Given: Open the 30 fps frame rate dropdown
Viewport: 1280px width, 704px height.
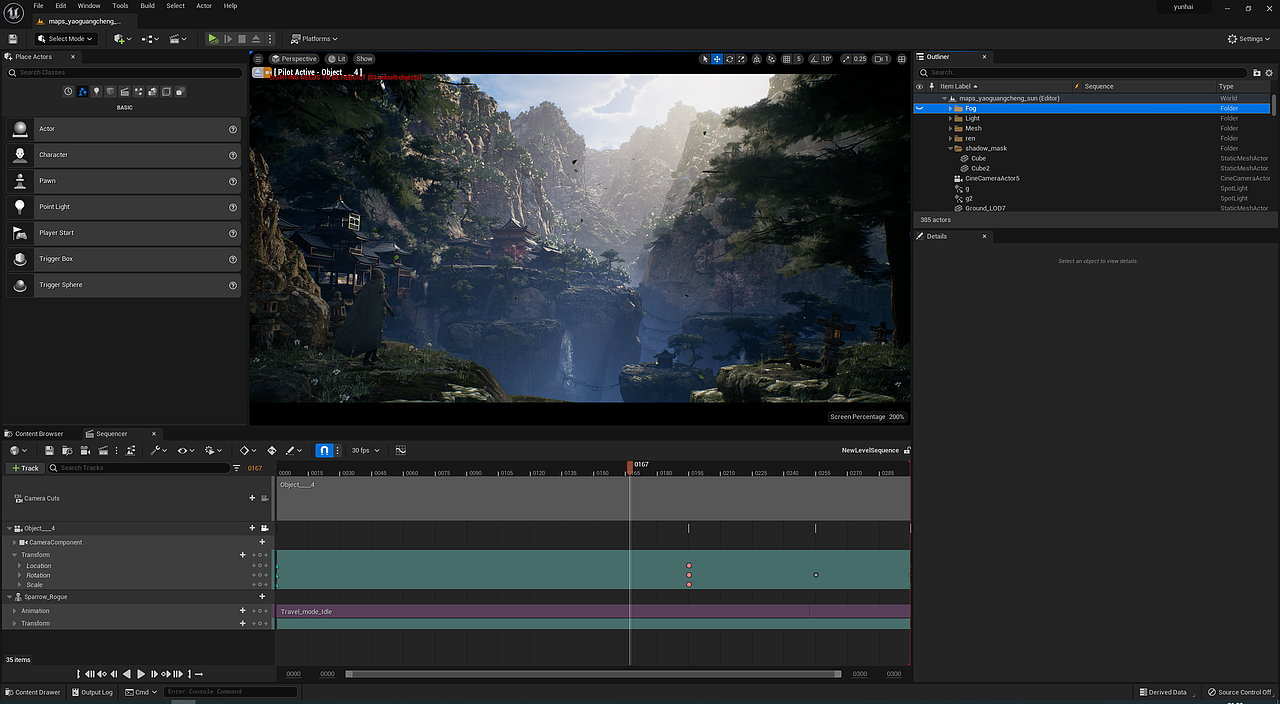Looking at the screenshot, I should click(364, 451).
